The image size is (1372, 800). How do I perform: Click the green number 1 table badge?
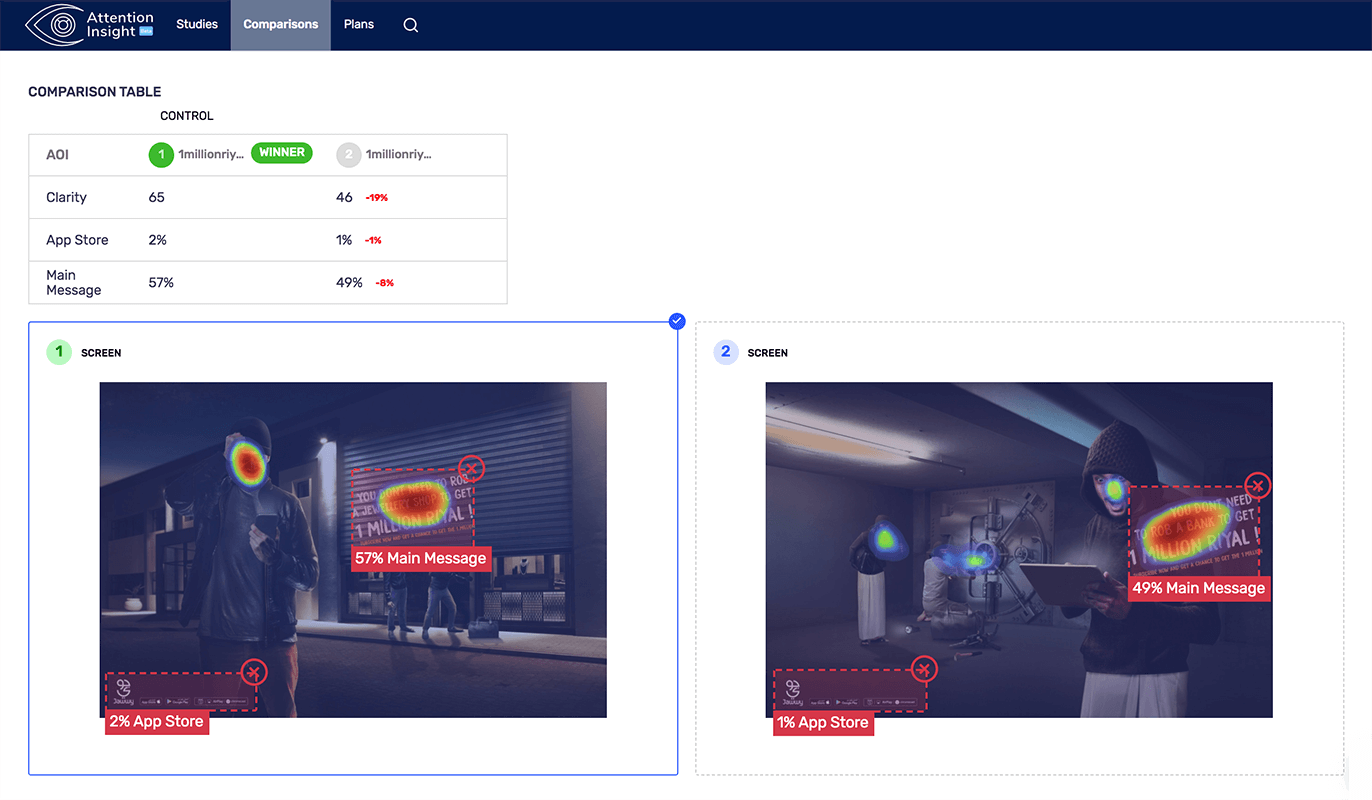pos(161,155)
